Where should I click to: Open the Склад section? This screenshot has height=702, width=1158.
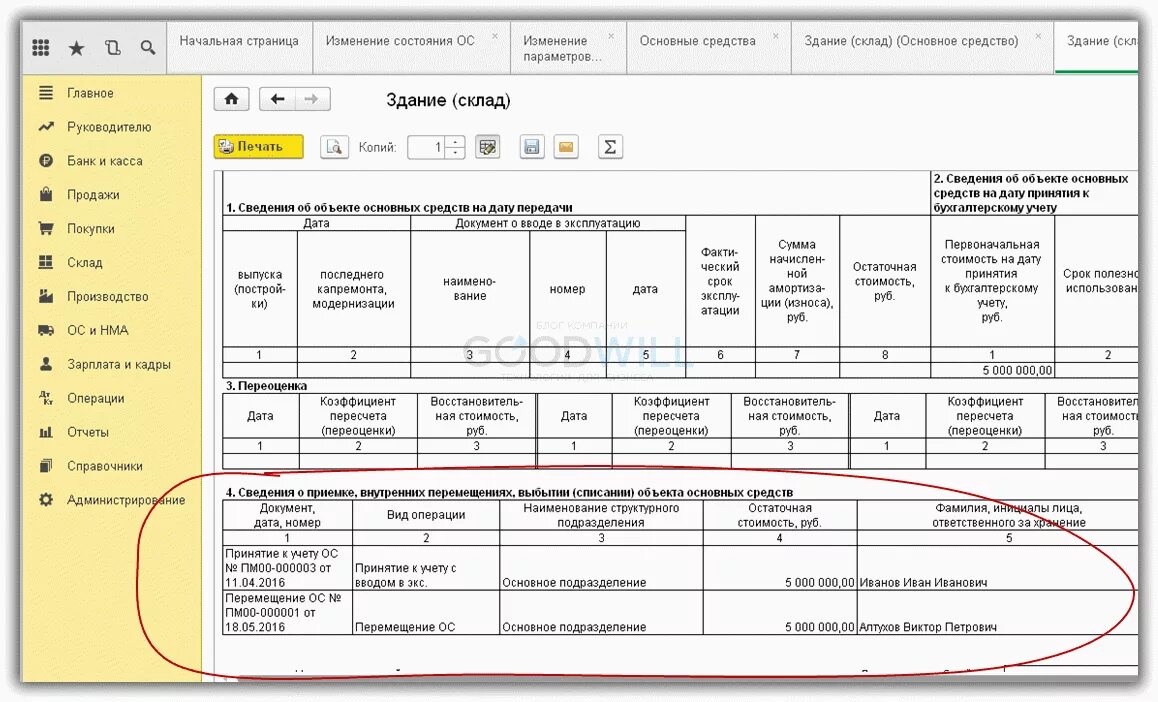coord(85,263)
